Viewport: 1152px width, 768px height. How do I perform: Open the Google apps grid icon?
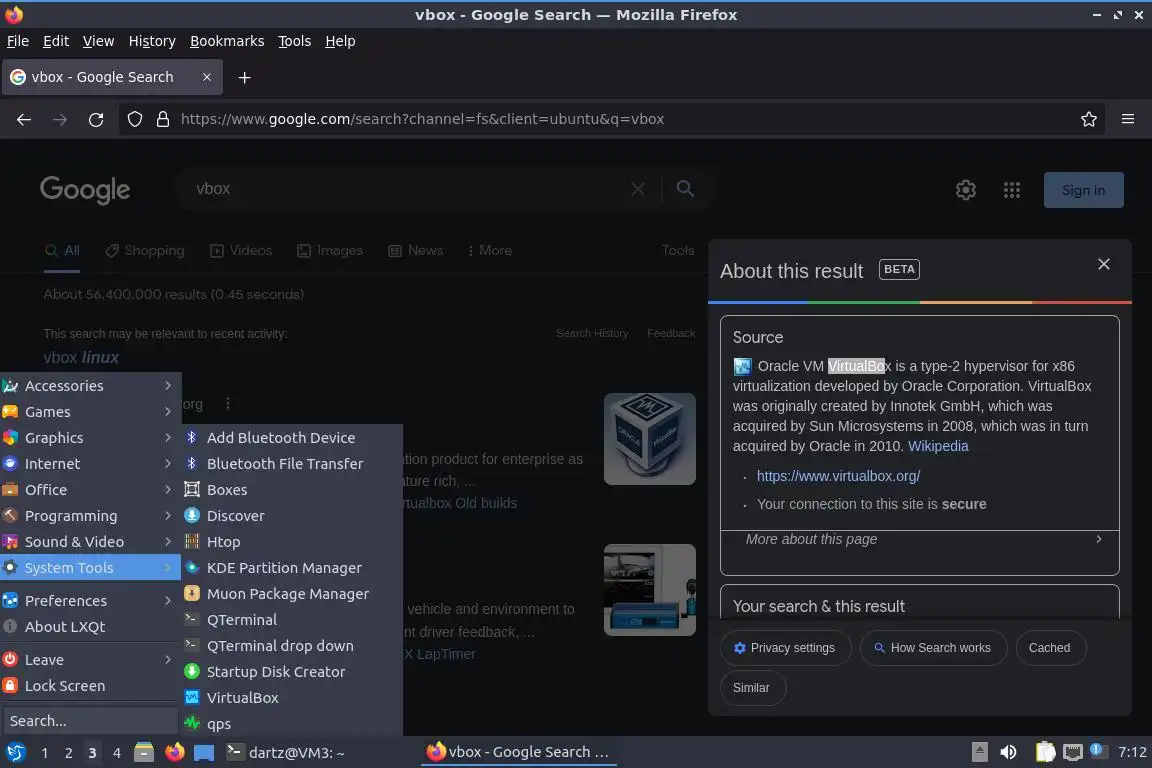[x=1012, y=190]
